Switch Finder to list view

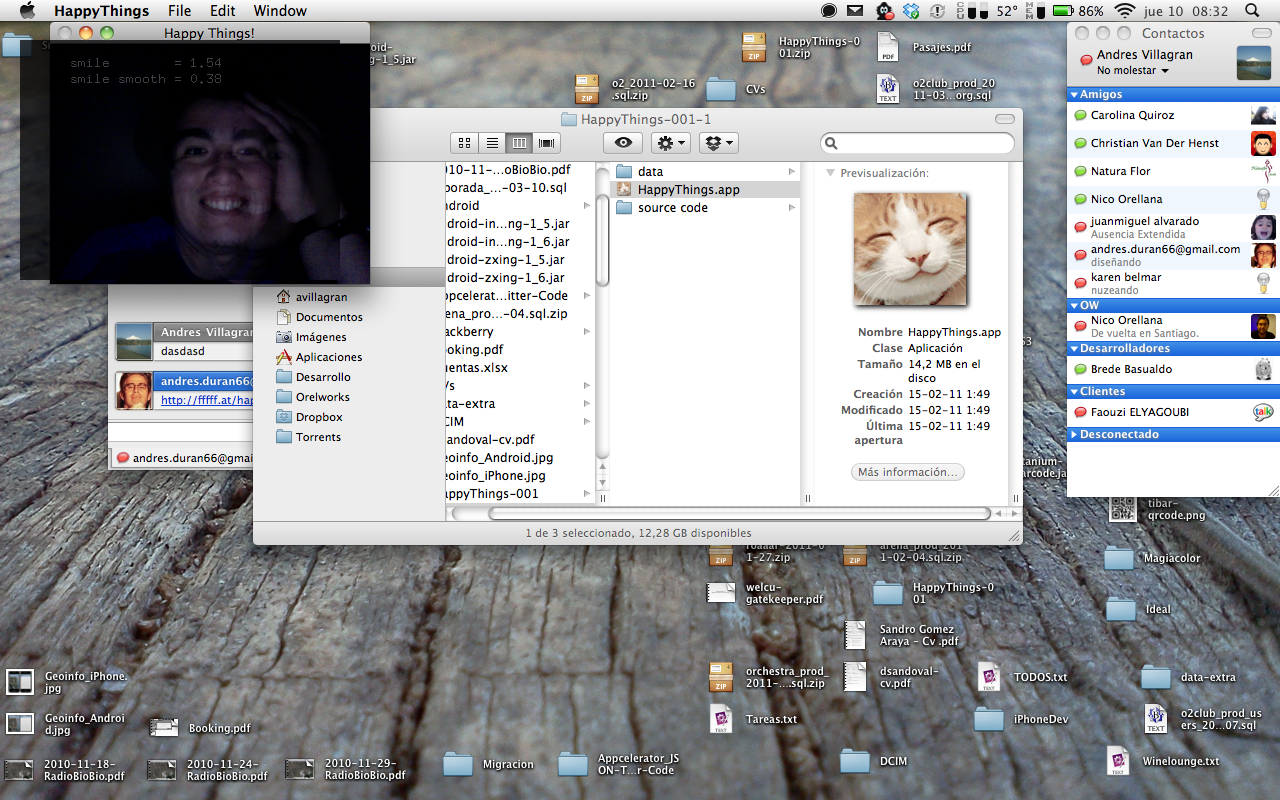[491, 143]
